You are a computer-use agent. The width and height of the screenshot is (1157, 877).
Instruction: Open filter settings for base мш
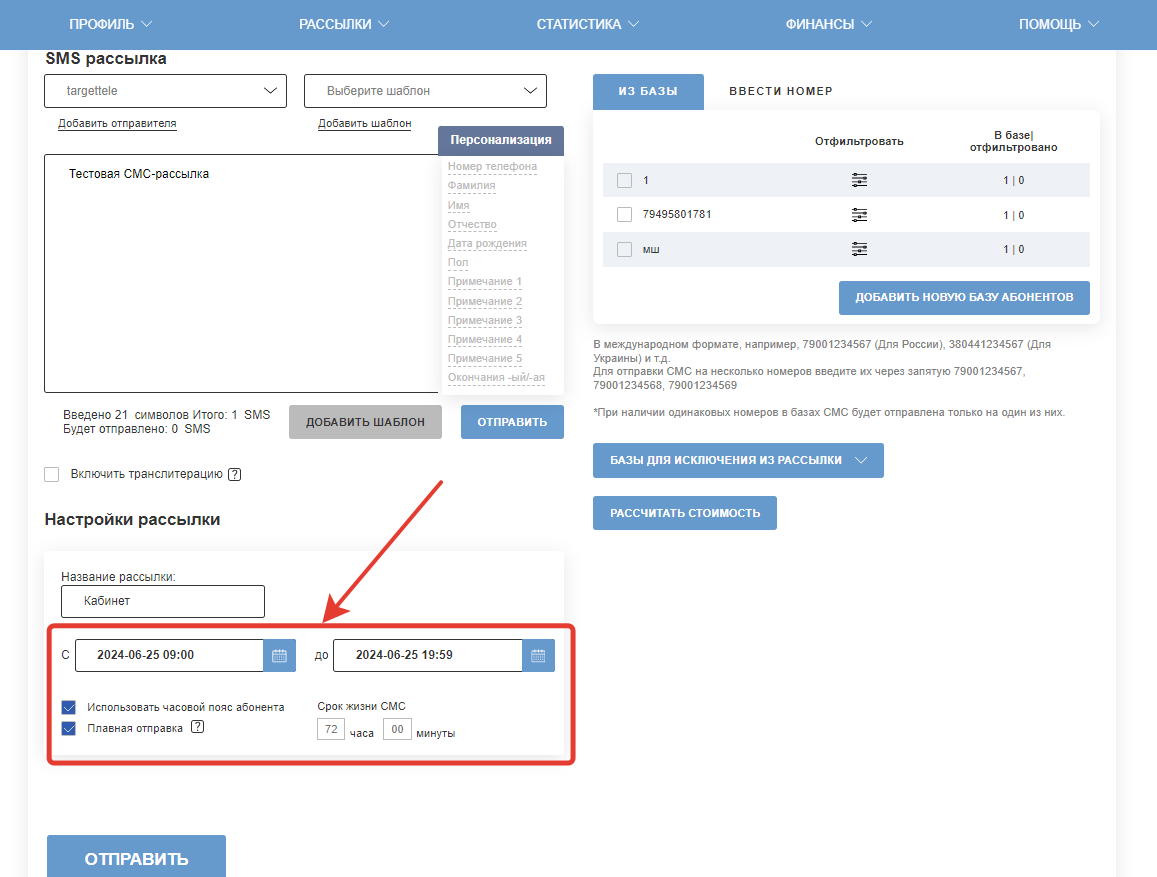pyautogui.click(x=859, y=249)
